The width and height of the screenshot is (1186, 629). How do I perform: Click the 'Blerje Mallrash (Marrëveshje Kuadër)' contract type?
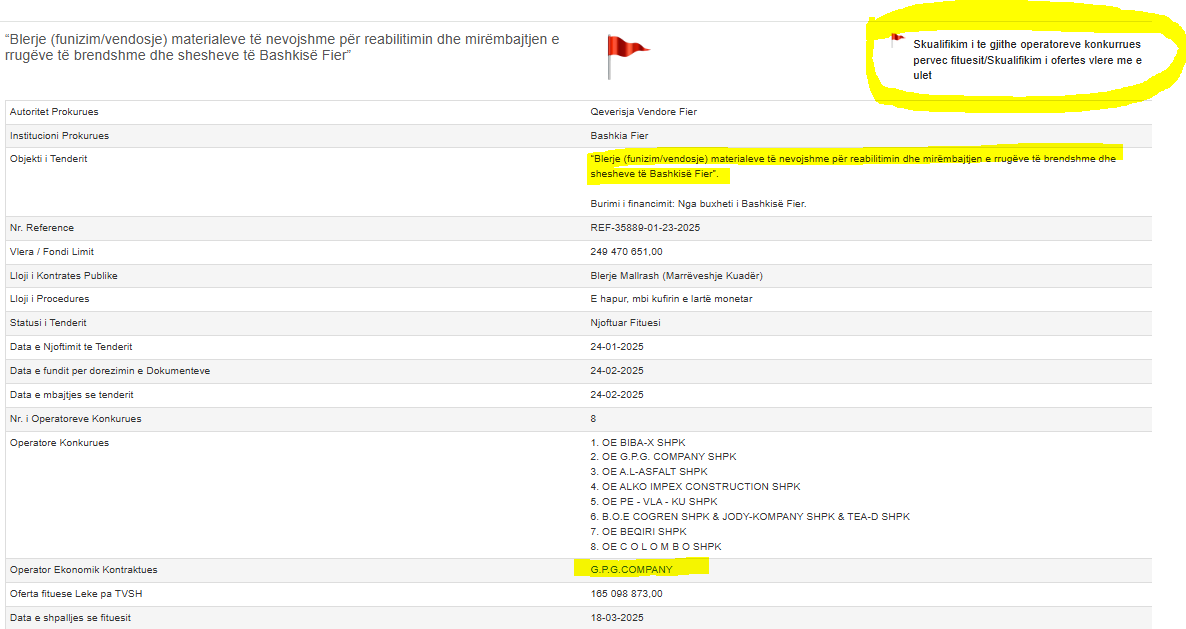tap(677, 276)
